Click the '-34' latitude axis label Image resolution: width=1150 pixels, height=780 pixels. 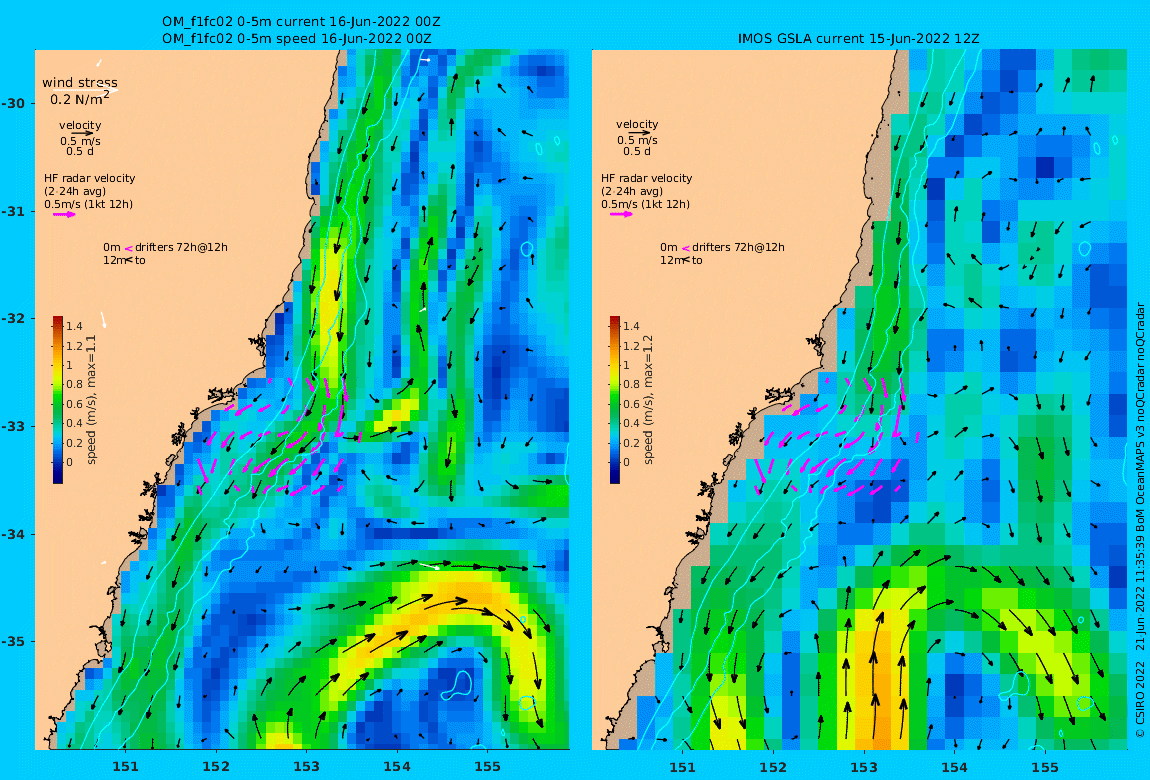13,534
